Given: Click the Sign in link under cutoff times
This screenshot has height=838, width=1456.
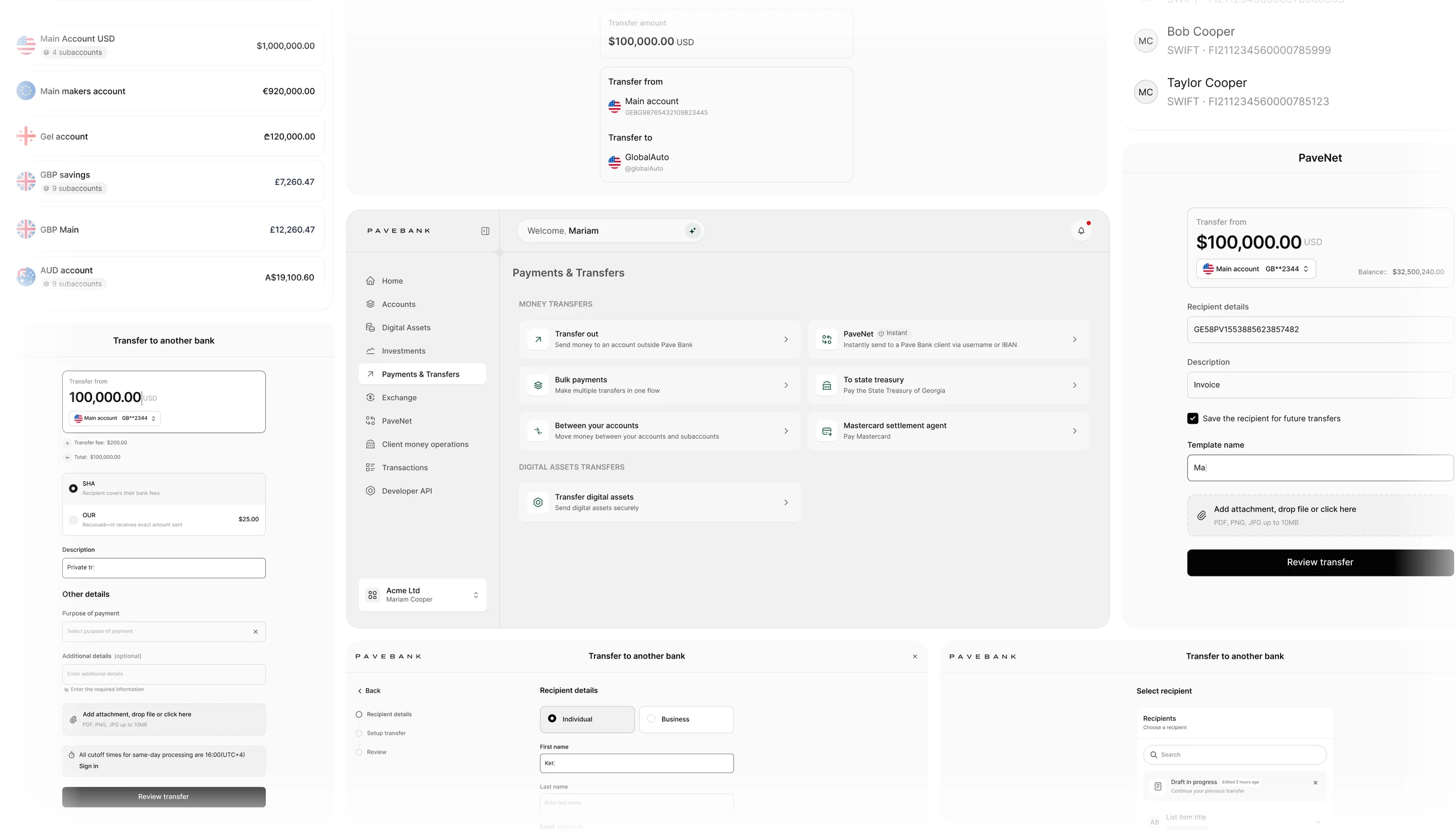Looking at the screenshot, I should coord(89,766).
